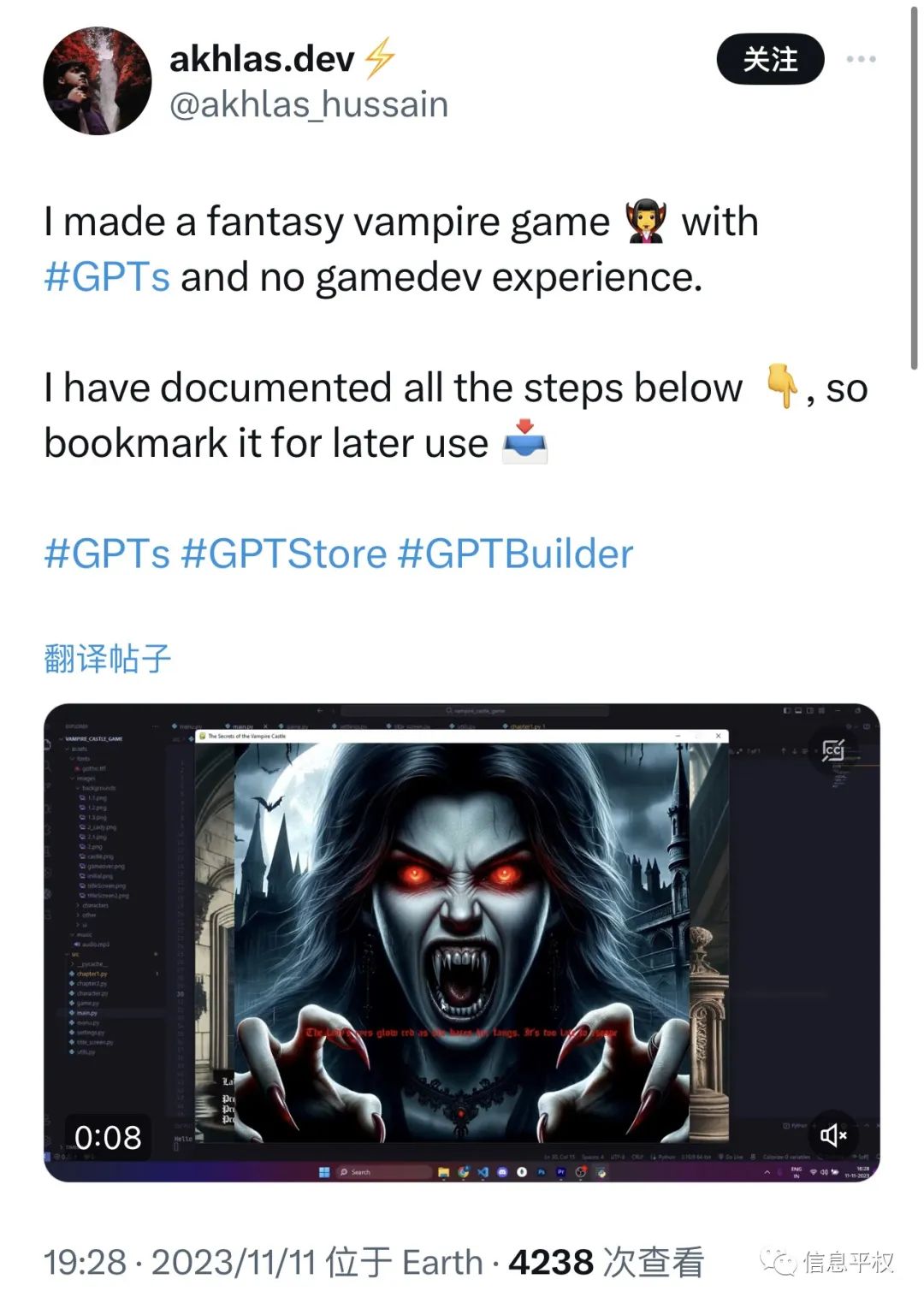Open the #GPTBuilder hashtag
Viewport: 924px width, 1303px height.
515,554
